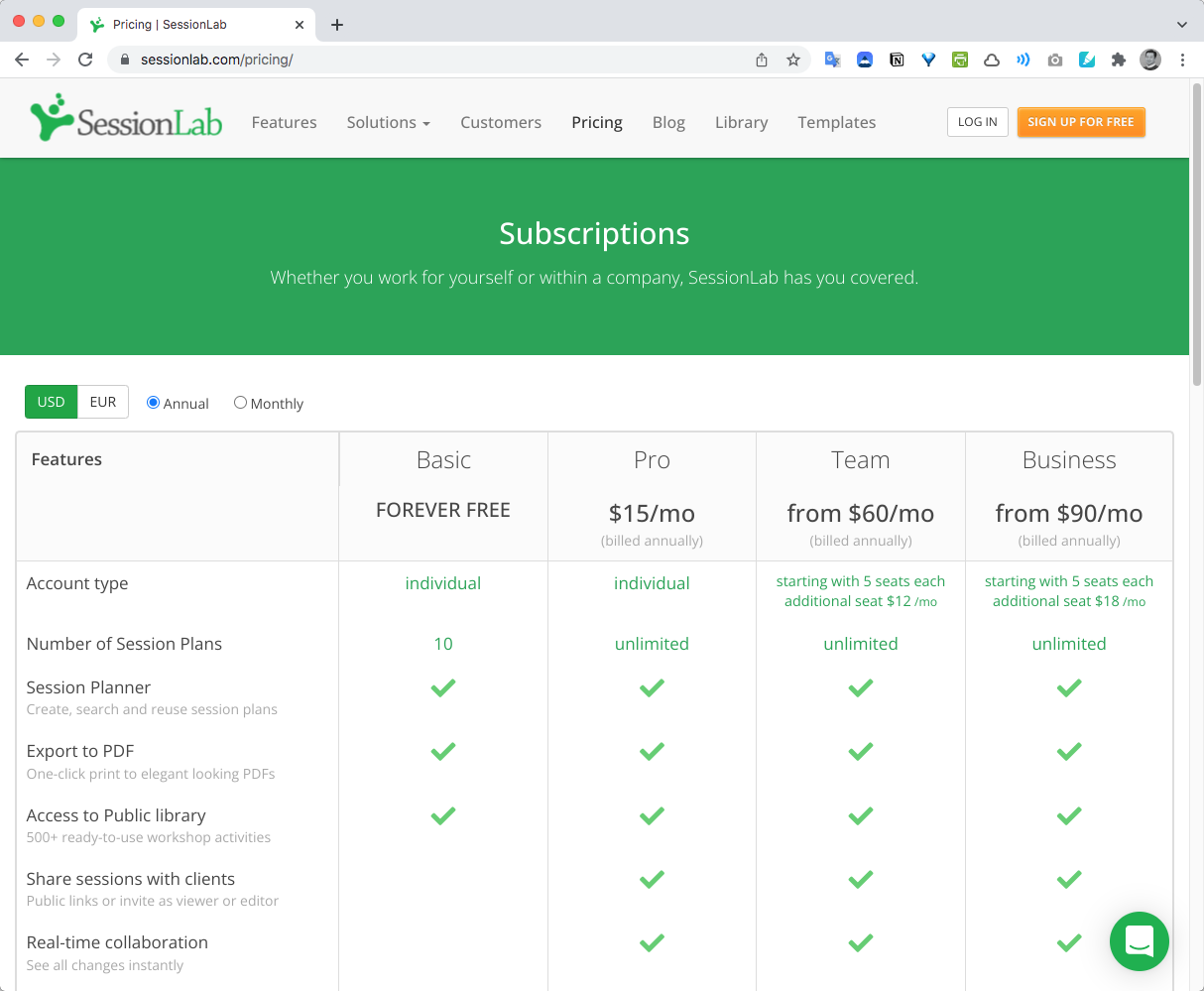
Task: Click the cloud extension icon
Action: pos(992,60)
